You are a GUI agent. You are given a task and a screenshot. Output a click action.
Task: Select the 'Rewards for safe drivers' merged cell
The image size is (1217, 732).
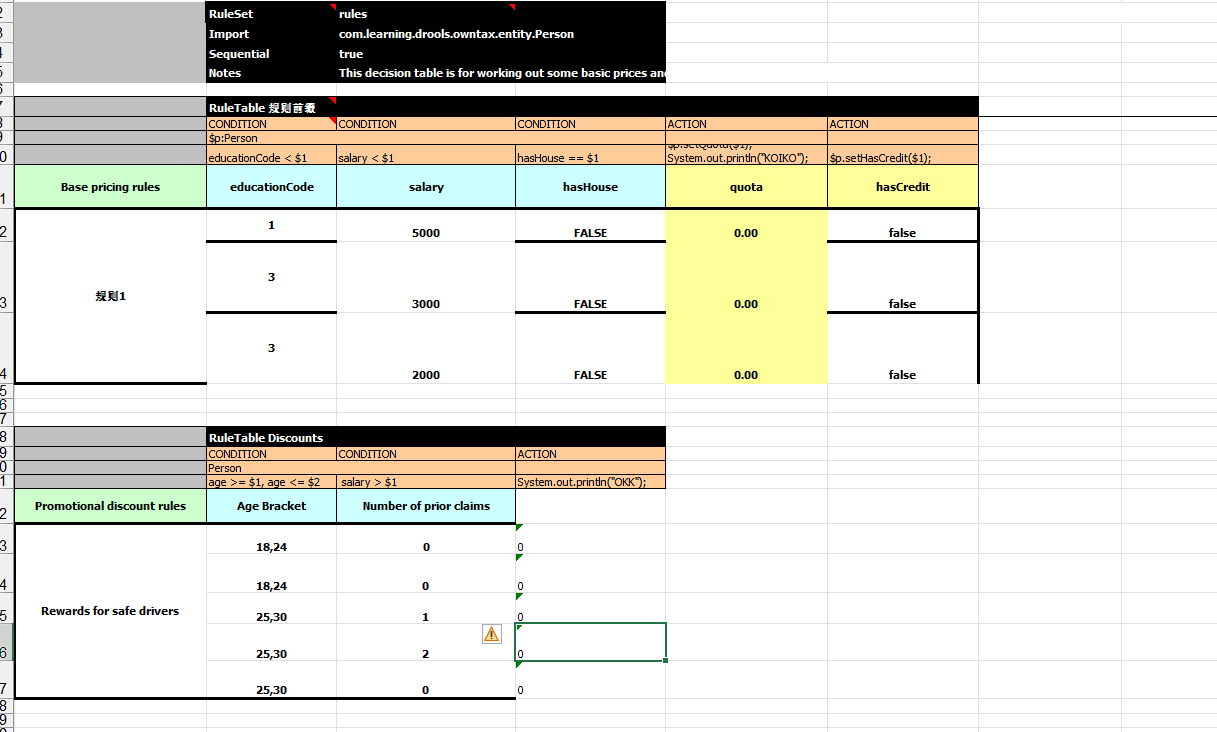point(110,611)
